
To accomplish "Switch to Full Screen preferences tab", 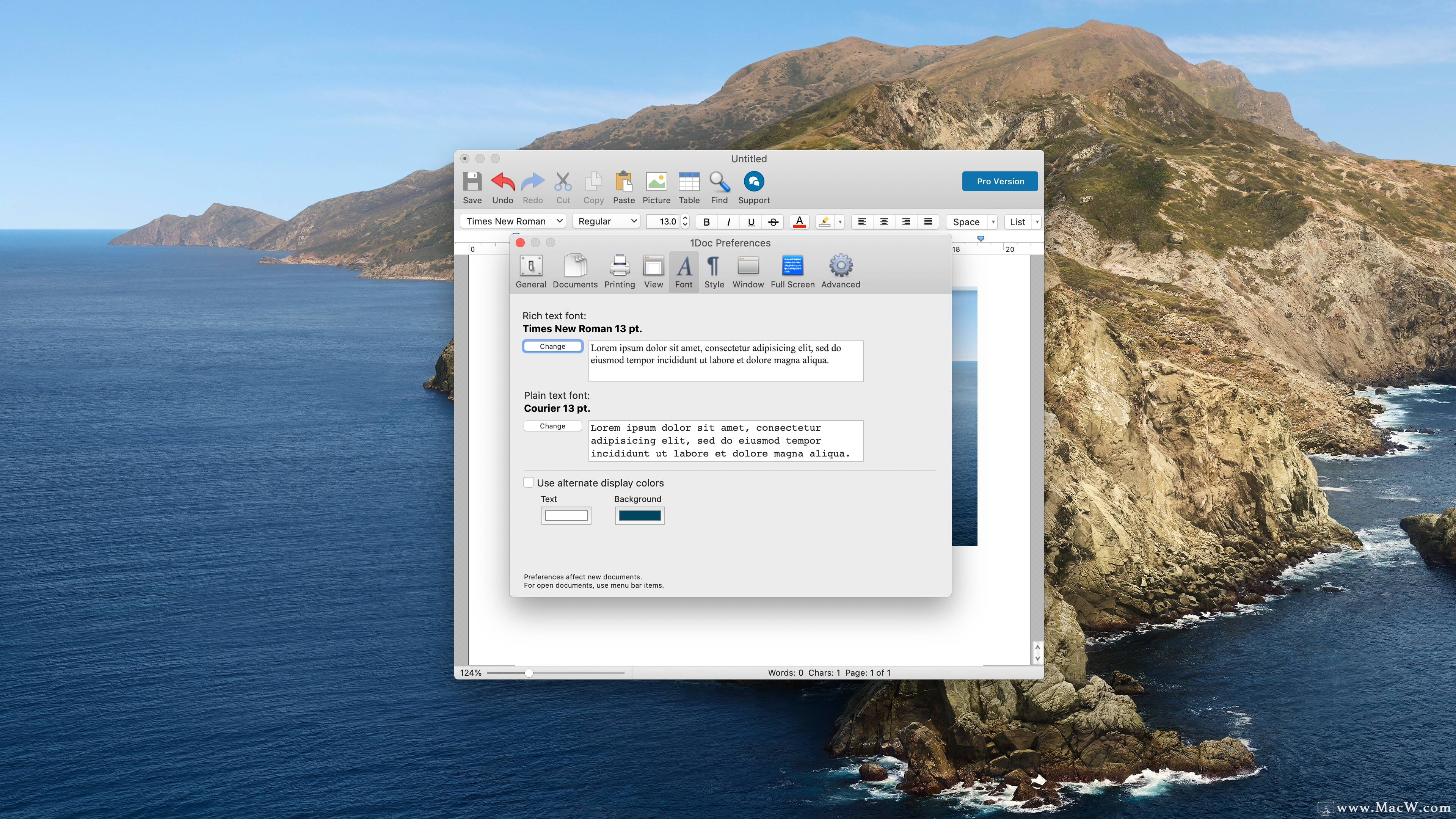I will point(792,272).
